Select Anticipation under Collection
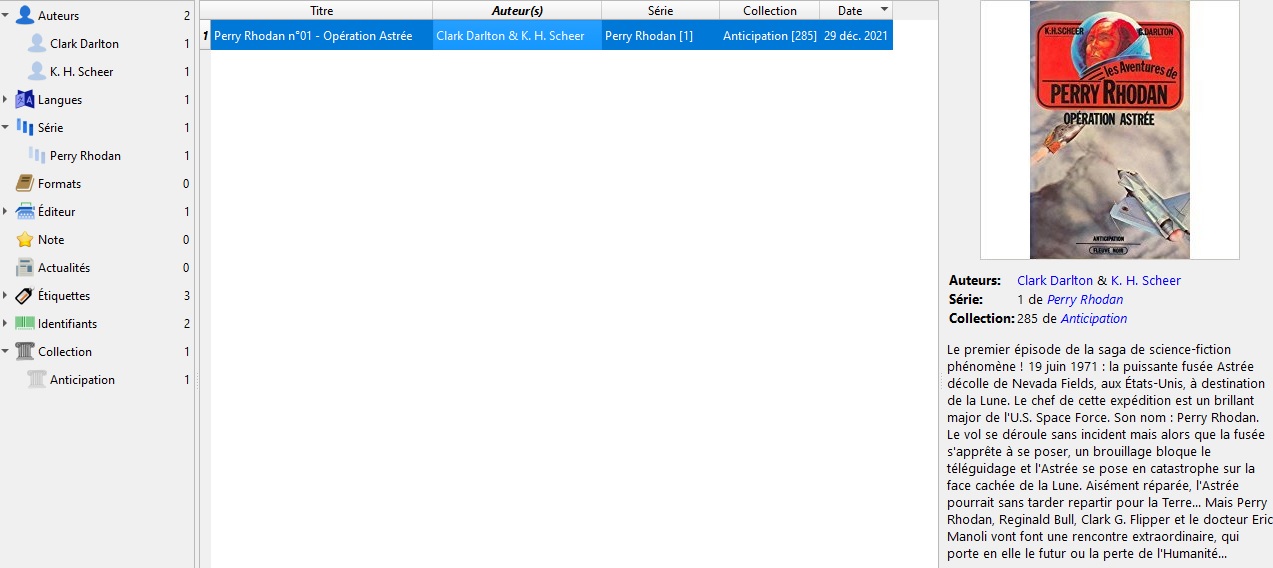This screenshot has height=568, width=1273. pos(82,379)
